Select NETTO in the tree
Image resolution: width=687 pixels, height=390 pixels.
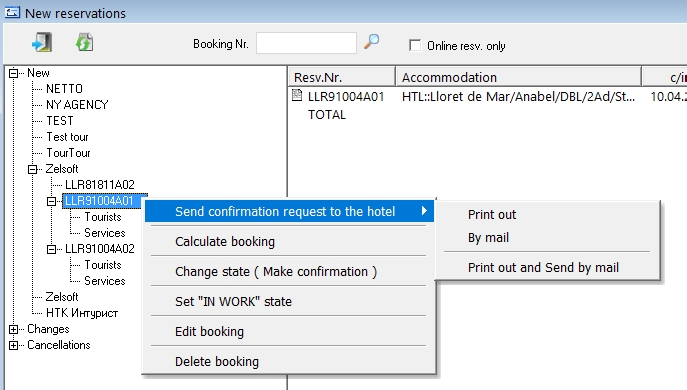coord(64,89)
